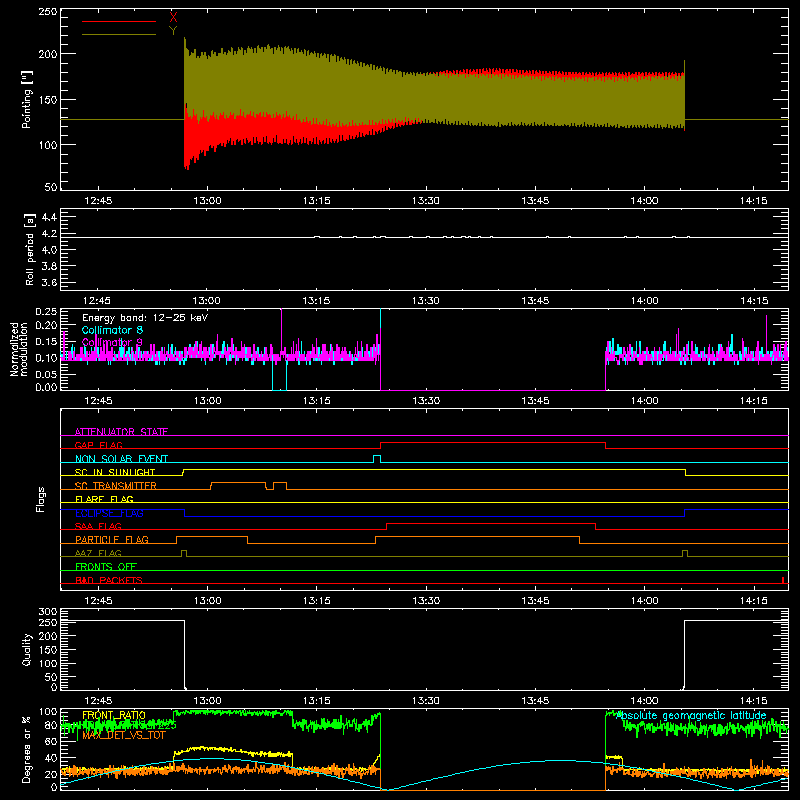Select the yellow FRONT_RATIO legend label
The image size is (800, 800).
(x=114, y=715)
